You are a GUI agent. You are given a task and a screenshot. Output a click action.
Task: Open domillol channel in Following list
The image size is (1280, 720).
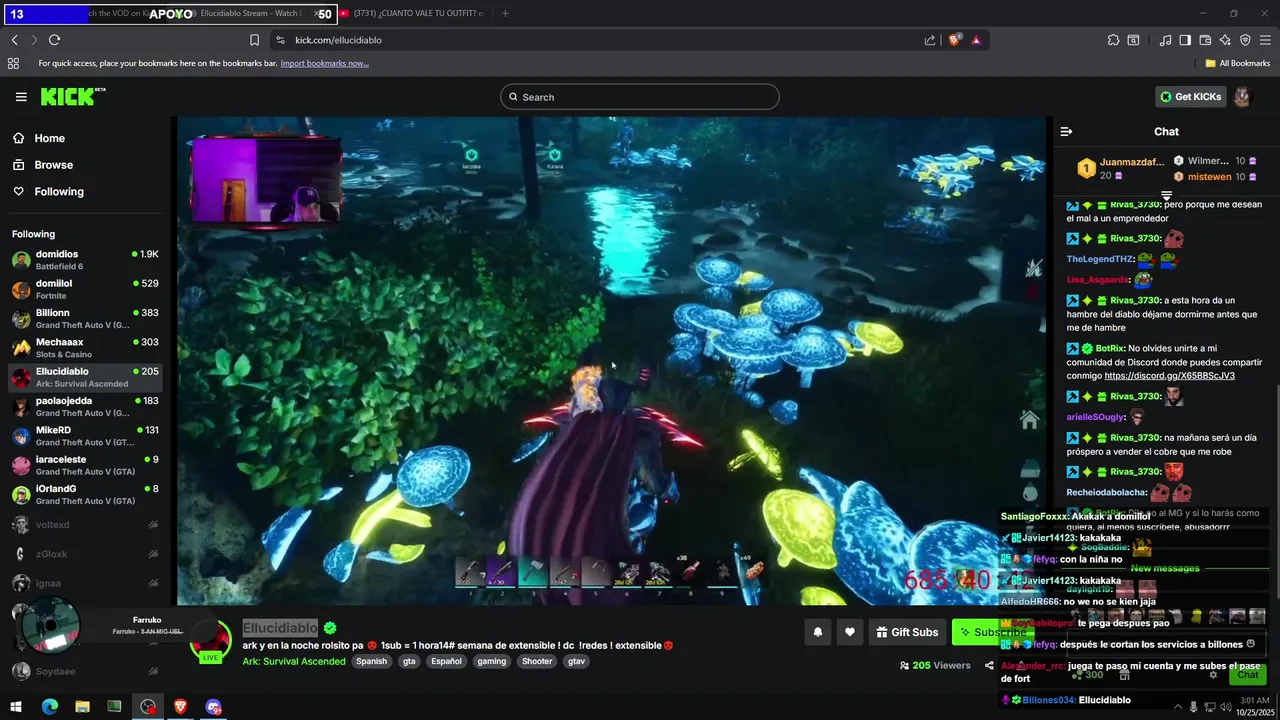pyautogui.click(x=85, y=289)
